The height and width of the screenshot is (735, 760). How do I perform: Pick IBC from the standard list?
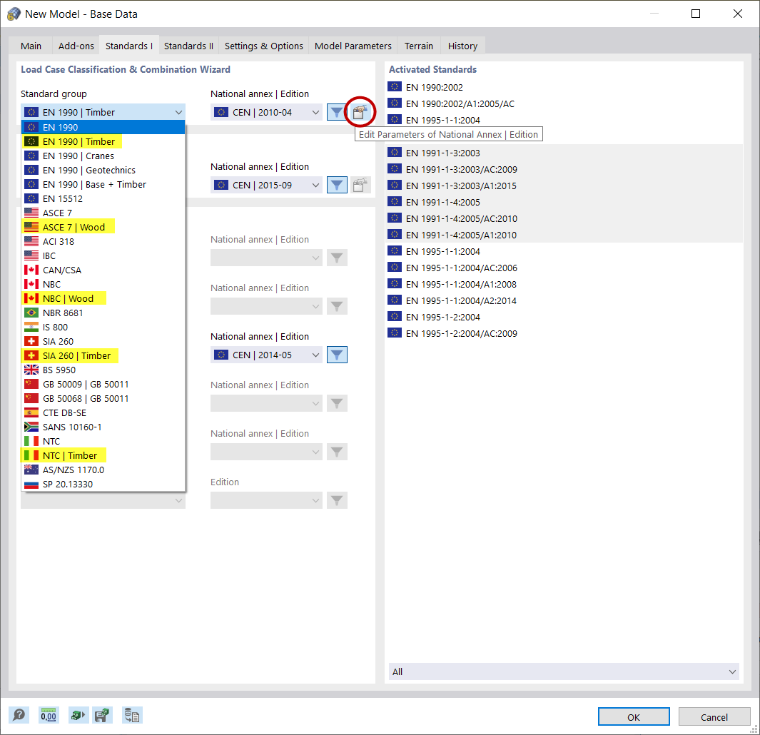(103, 256)
